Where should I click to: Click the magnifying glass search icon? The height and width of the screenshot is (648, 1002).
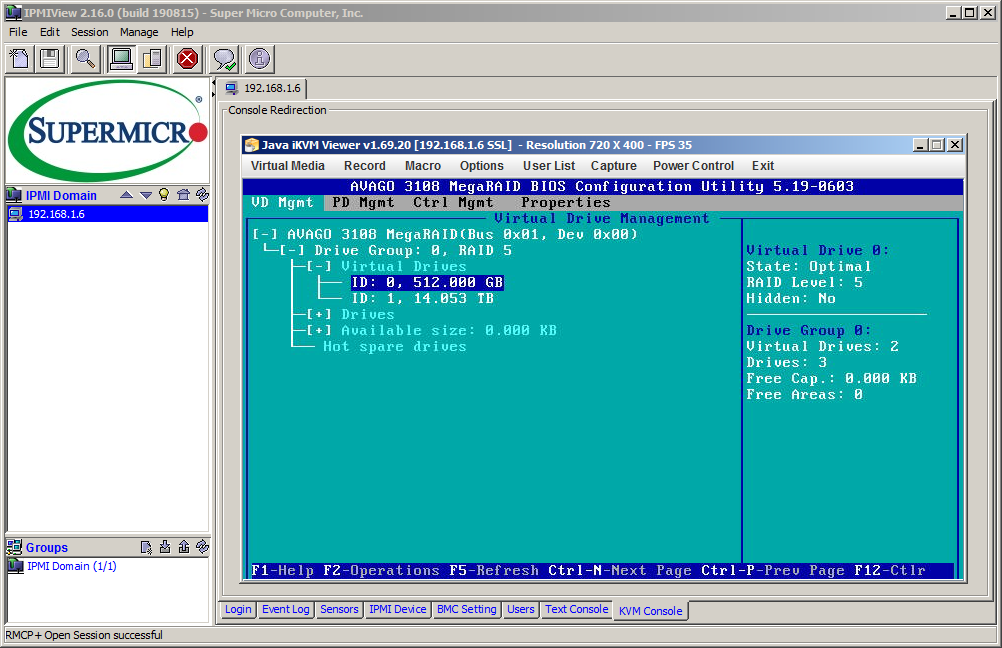[85, 59]
